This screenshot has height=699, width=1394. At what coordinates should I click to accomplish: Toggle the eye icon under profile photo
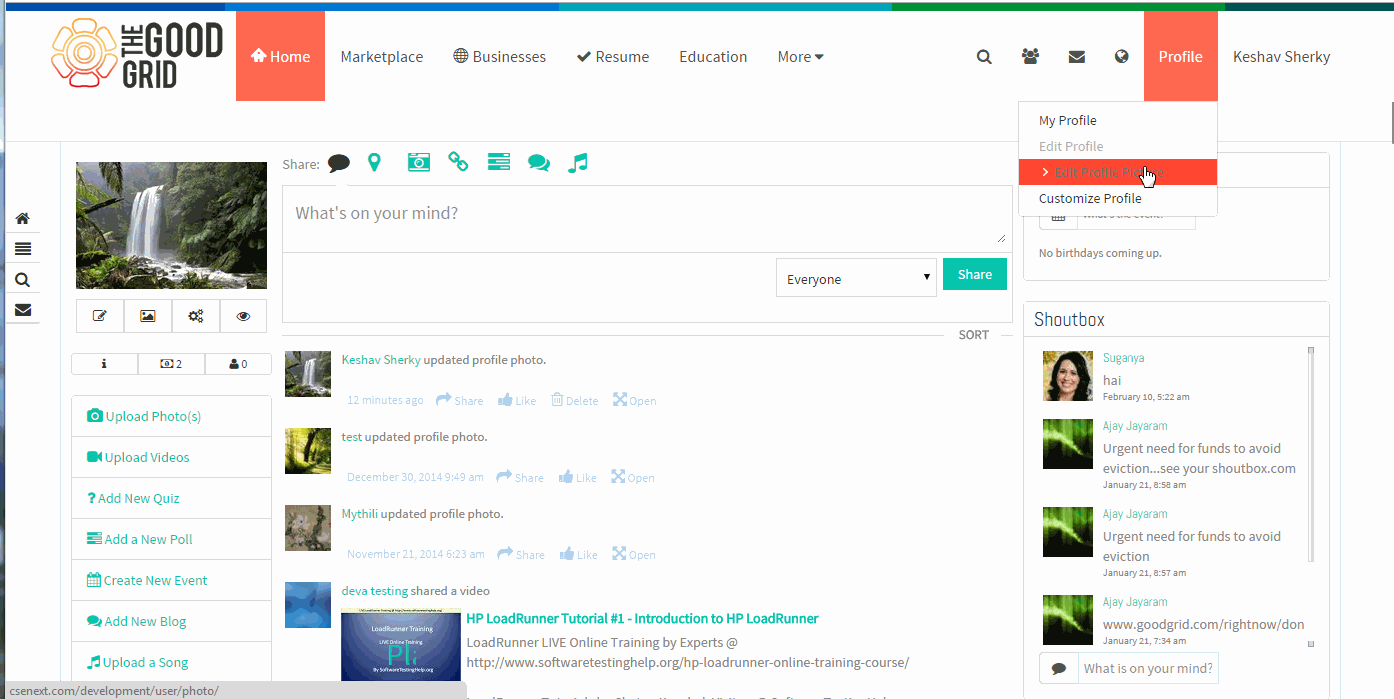click(x=243, y=316)
